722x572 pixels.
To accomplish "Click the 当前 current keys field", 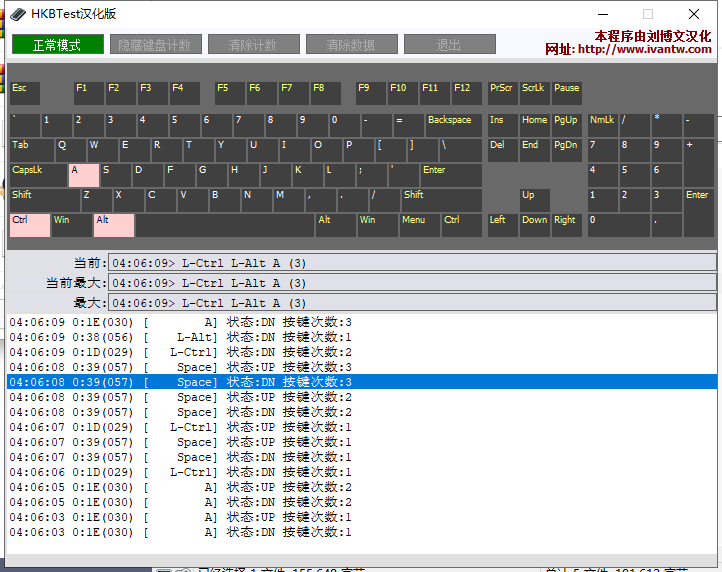I will point(412,263).
